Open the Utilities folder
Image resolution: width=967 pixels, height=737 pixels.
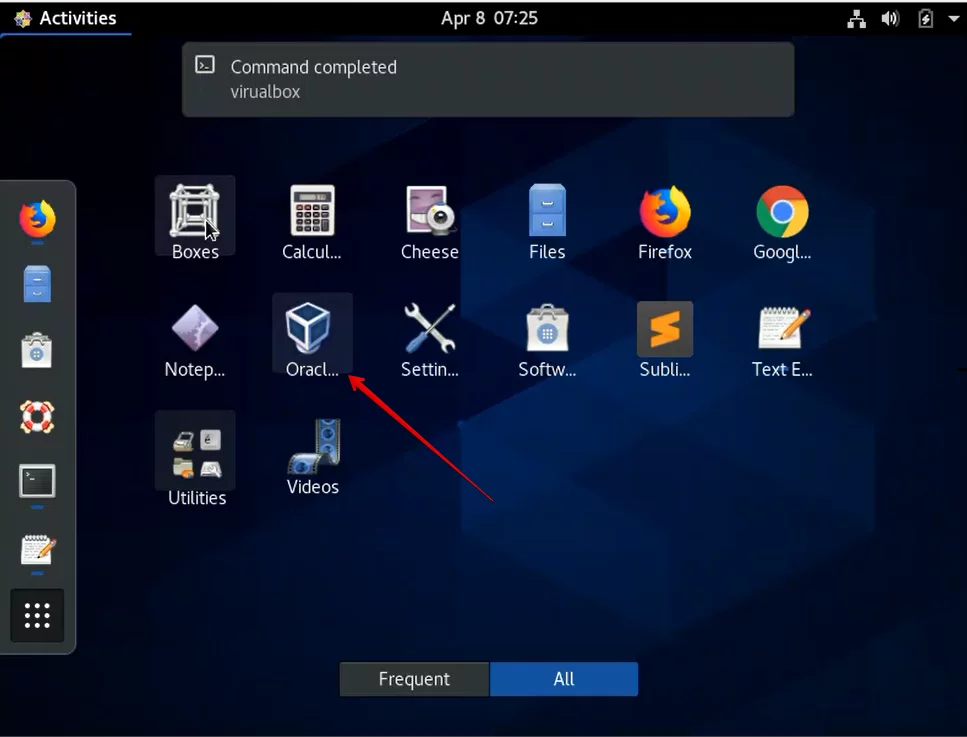(x=195, y=459)
